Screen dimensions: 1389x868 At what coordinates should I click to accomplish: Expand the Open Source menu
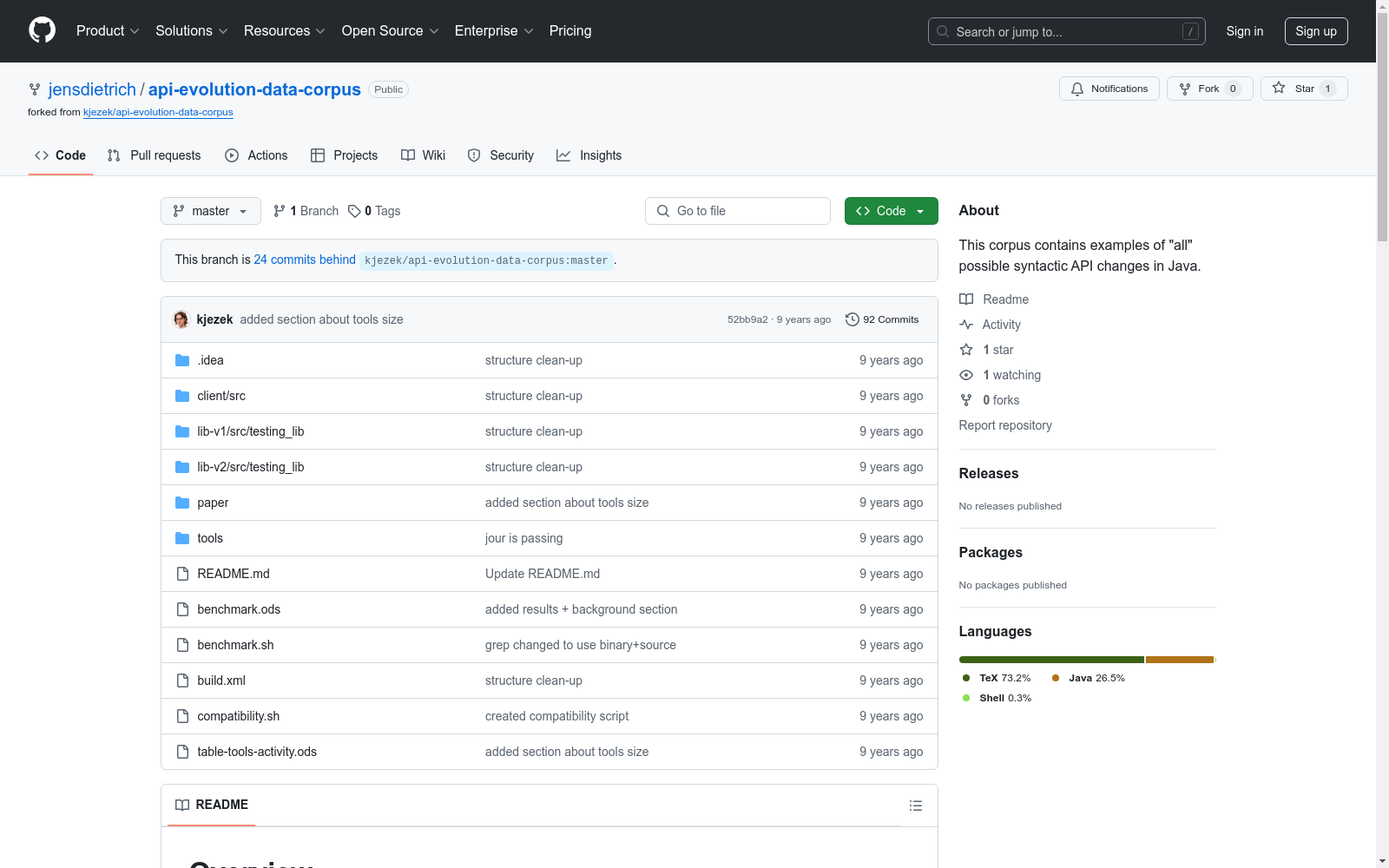coord(391,30)
